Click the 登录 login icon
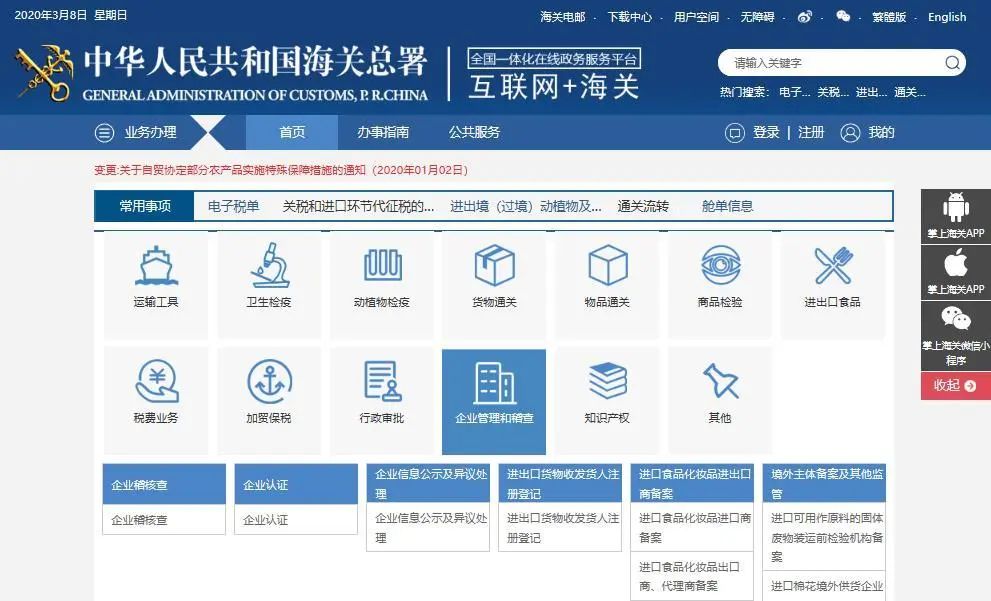 click(x=734, y=133)
